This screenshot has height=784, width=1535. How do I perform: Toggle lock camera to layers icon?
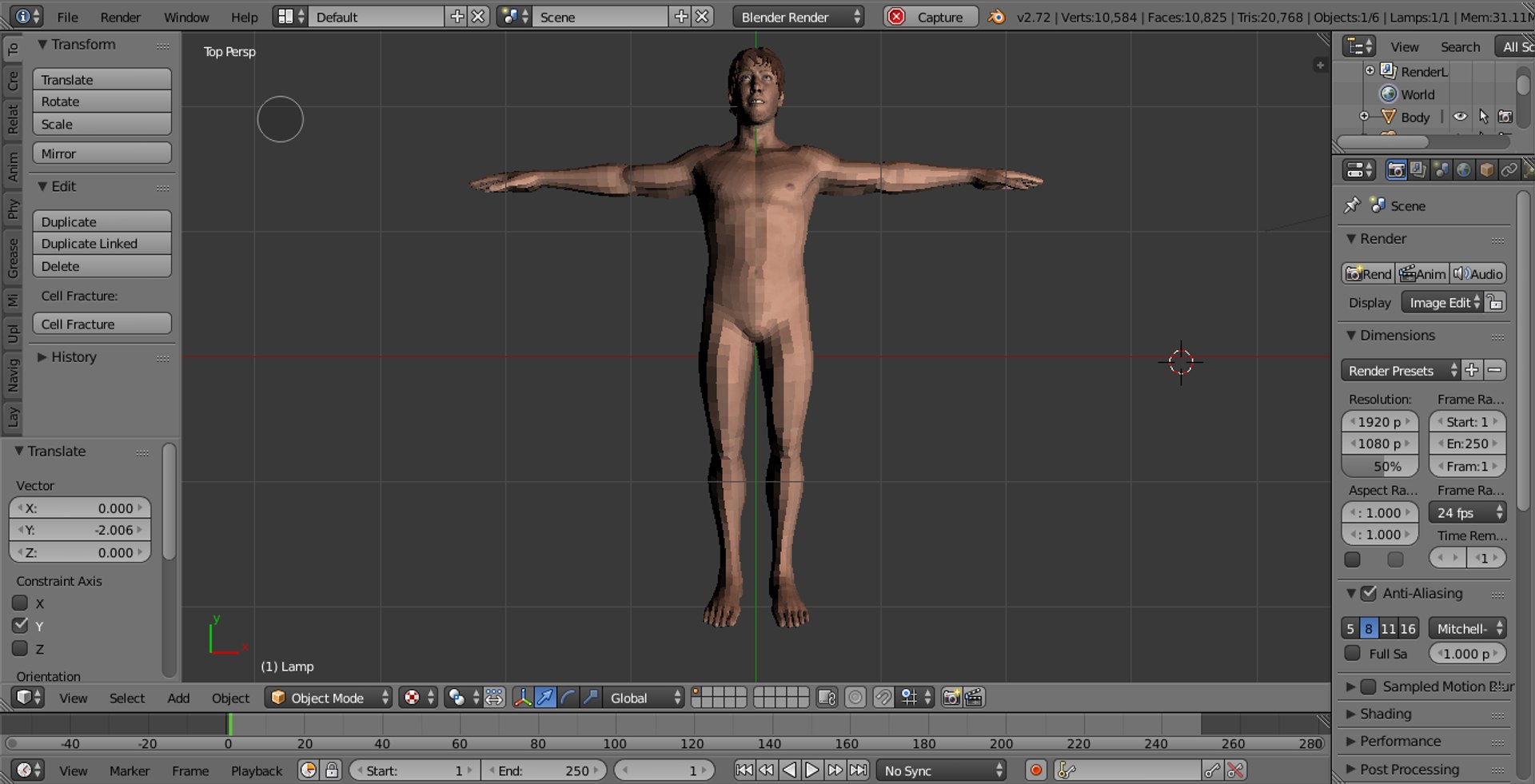tap(827, 698)
